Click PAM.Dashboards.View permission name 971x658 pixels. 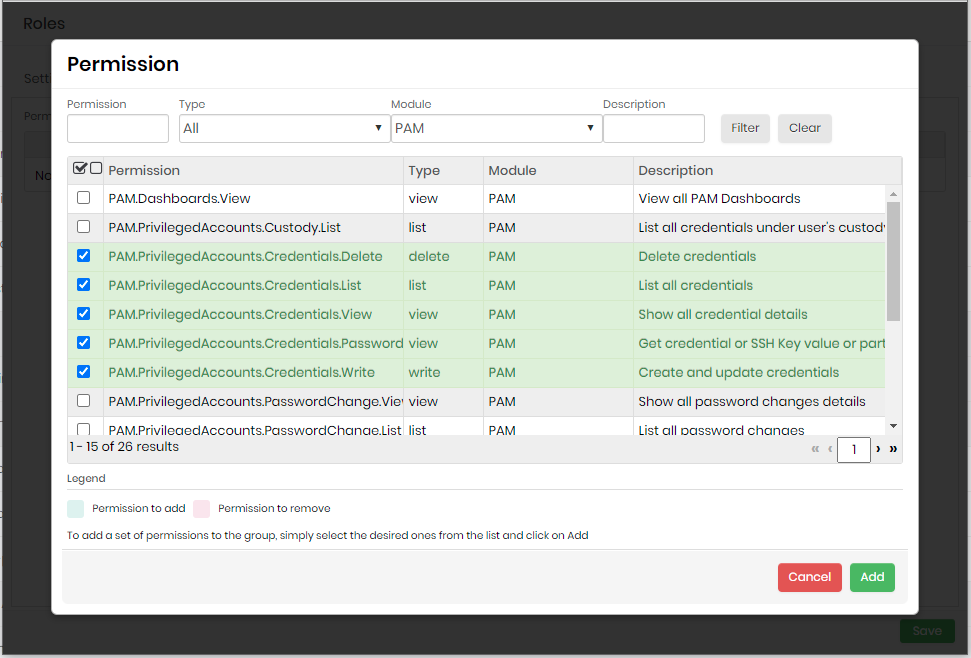click(x=180, y=198)
